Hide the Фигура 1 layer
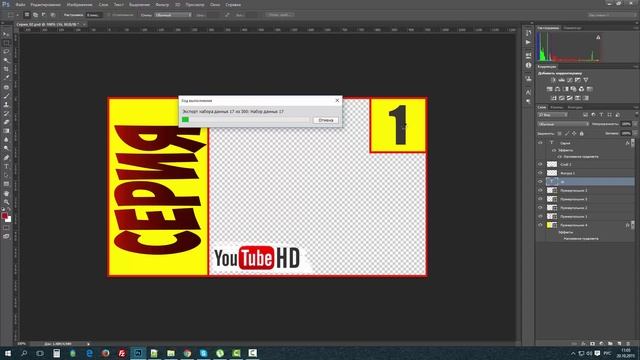The image size is (640, 360). (x=540, y=173)
